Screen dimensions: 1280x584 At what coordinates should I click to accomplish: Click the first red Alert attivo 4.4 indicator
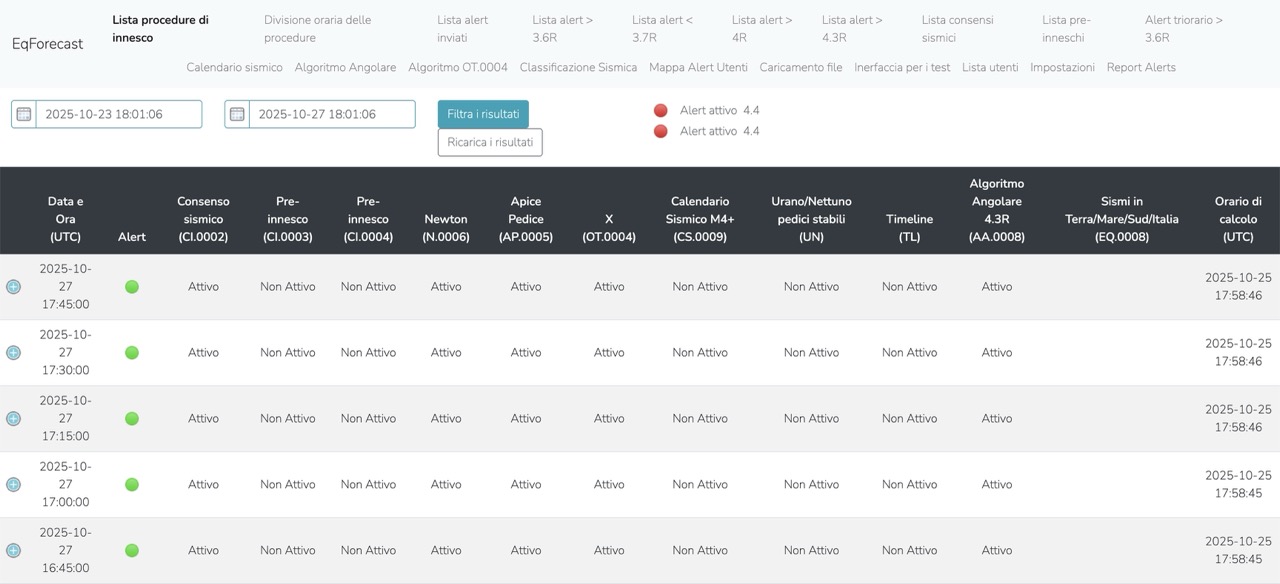click(x=660, y=110)
